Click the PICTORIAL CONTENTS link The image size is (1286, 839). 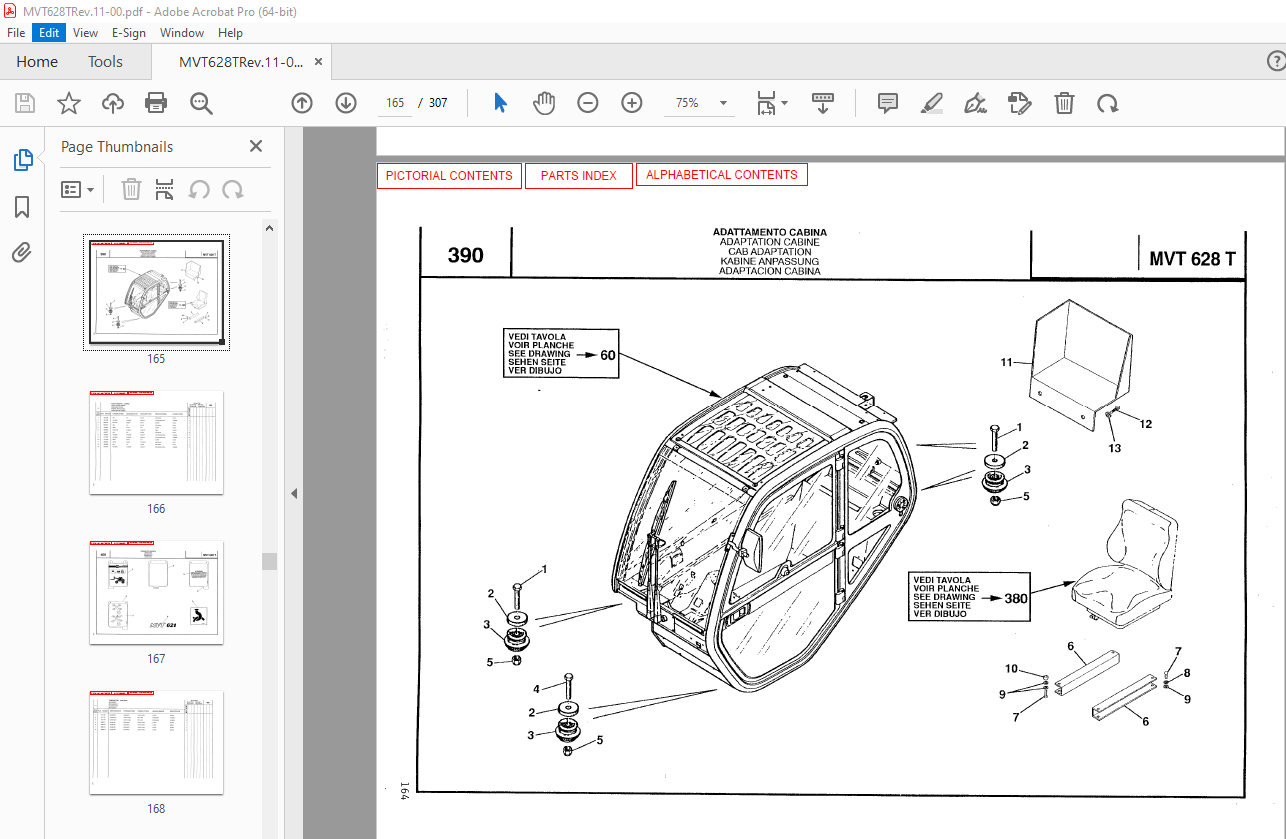449,176
